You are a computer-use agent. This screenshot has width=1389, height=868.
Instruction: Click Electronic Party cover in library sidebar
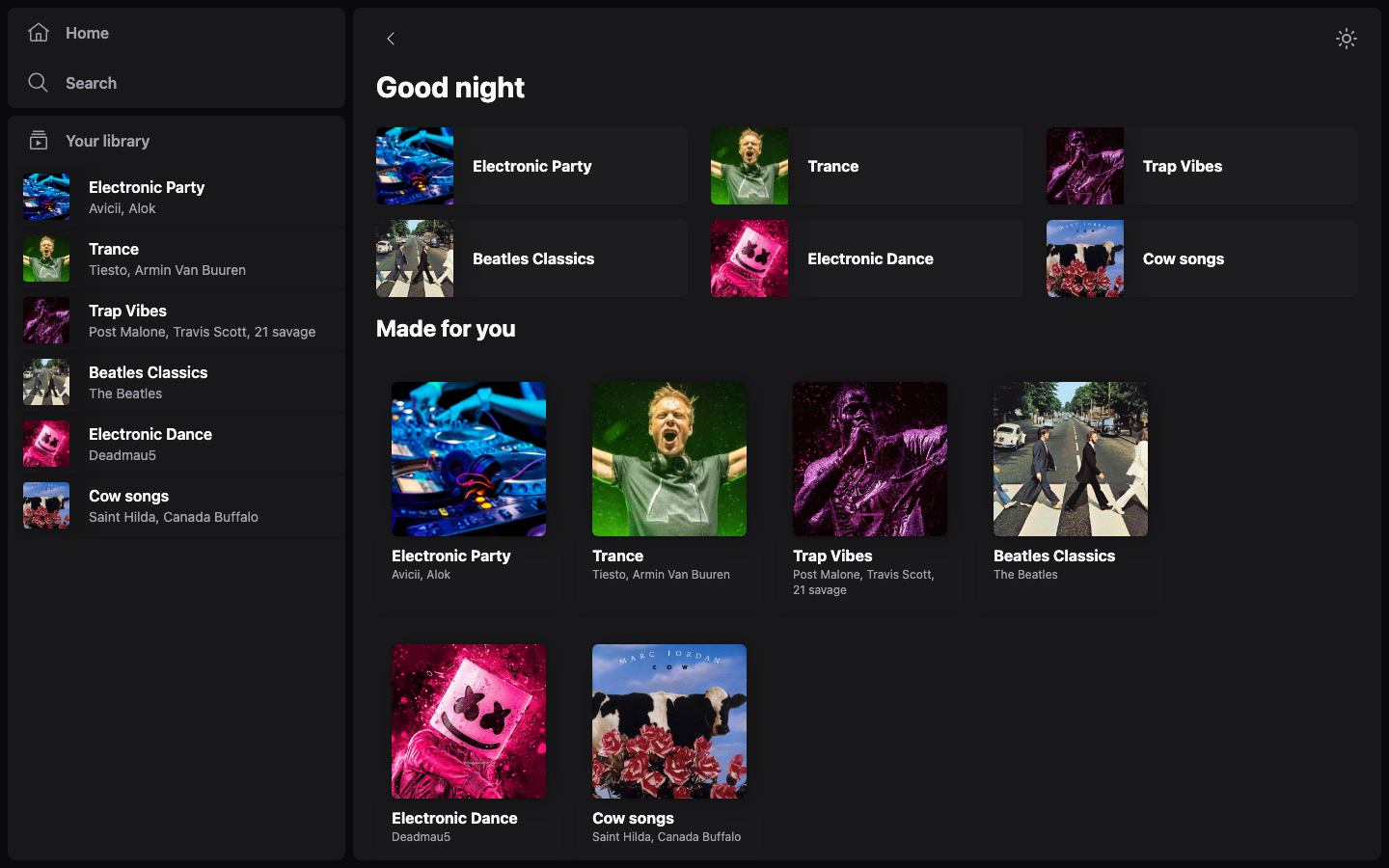click(46, 197)
